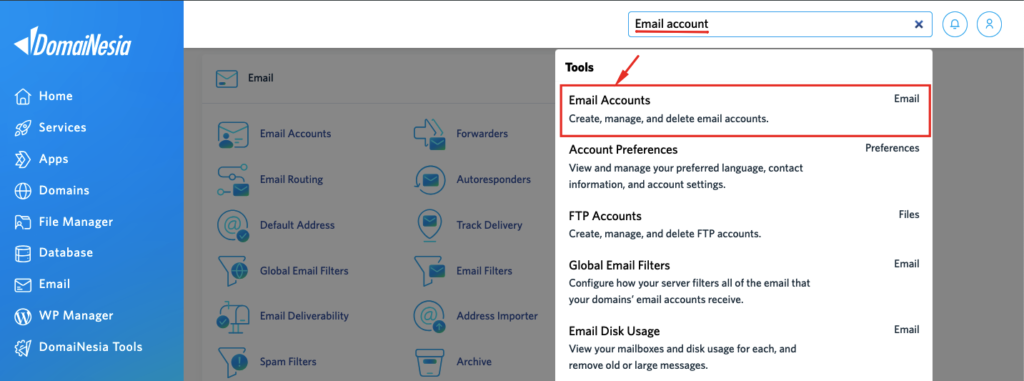
Task: Select Global Email Filters search result
Action: [744, 282]
